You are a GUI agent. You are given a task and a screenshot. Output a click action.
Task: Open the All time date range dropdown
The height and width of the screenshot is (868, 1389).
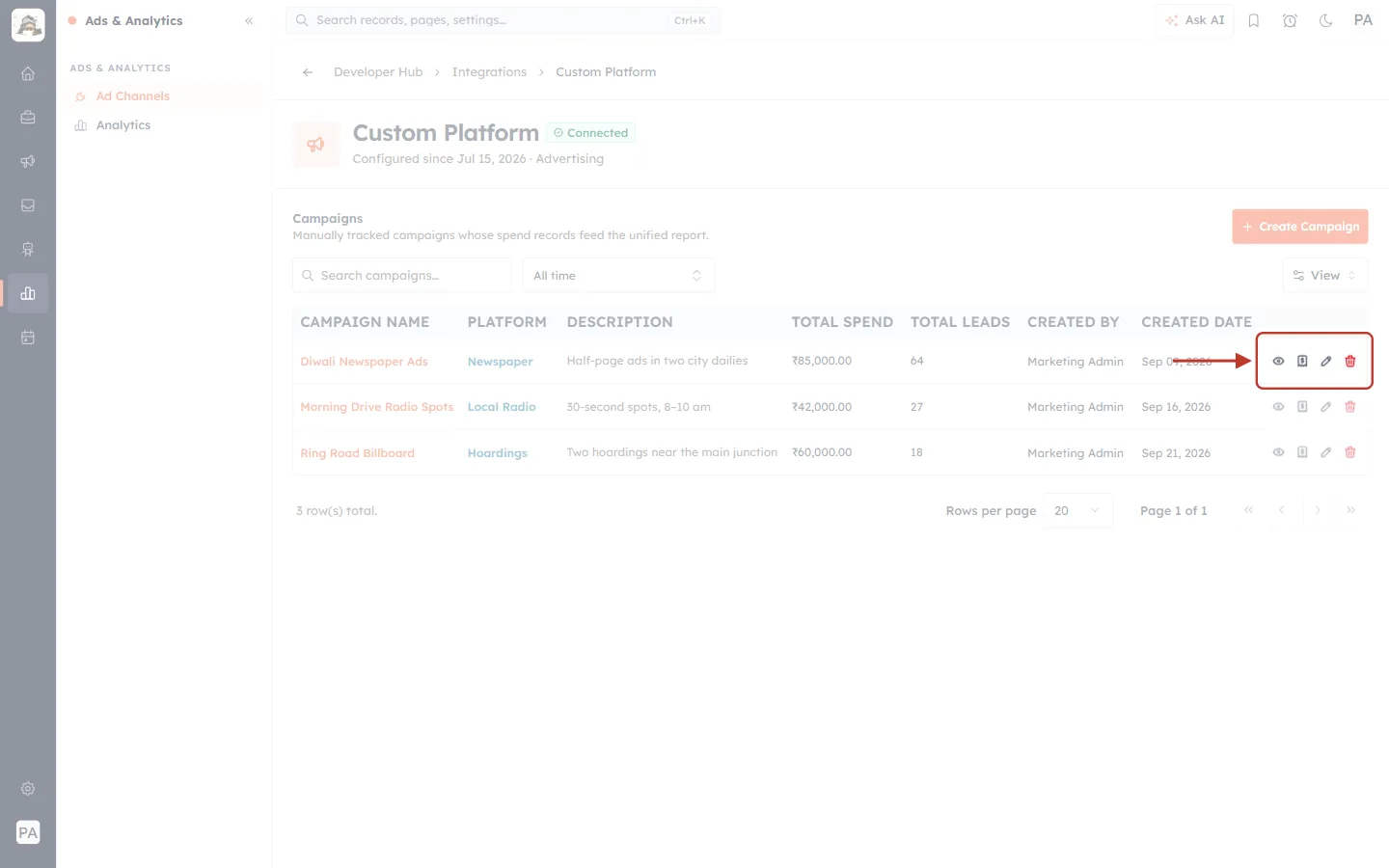point(618,276)
